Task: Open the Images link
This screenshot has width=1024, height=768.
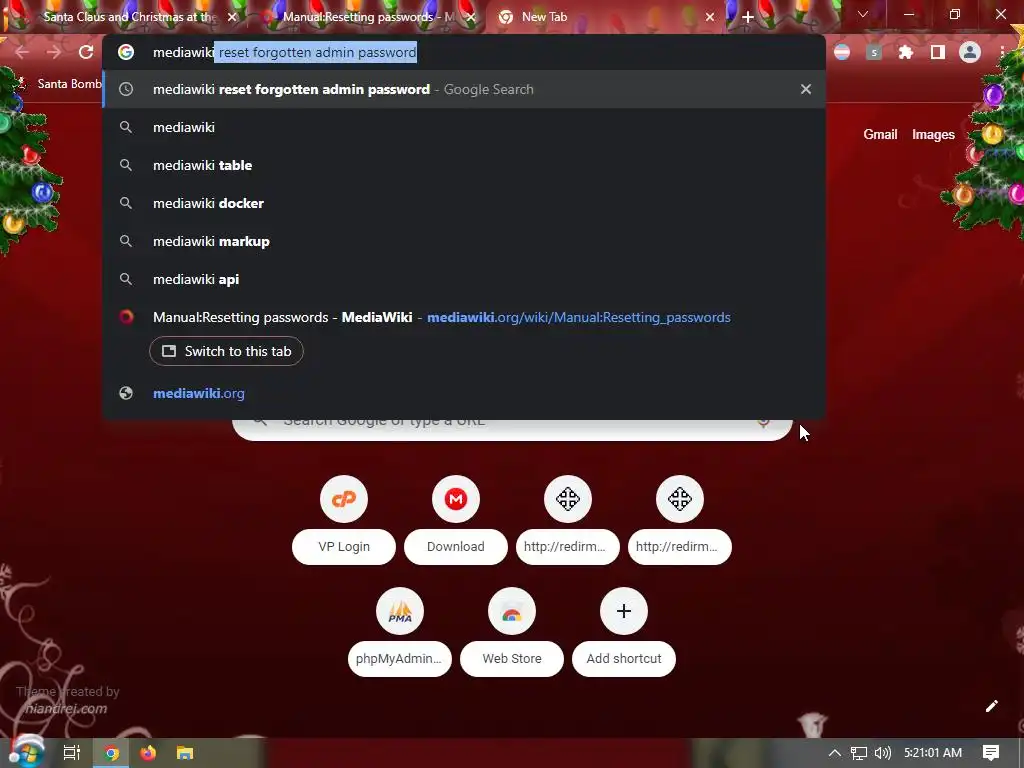Action: [x=933, y=135]
